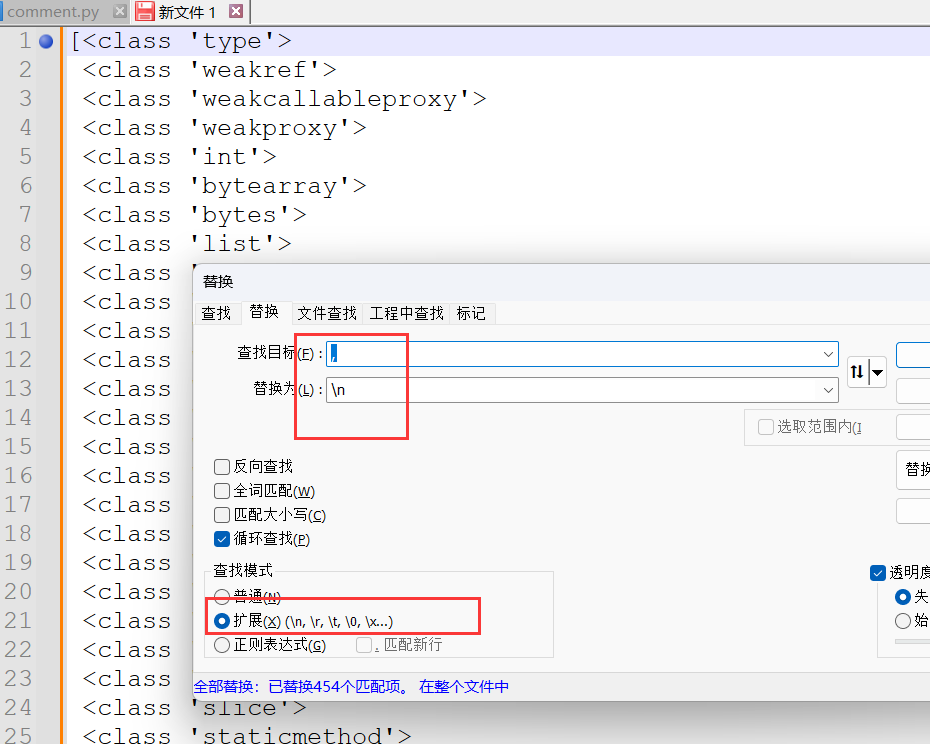Screen dimensions: 930x744
Task: Toggle the 匹配大小写 checkbox
Action: [x=222, y=515]
